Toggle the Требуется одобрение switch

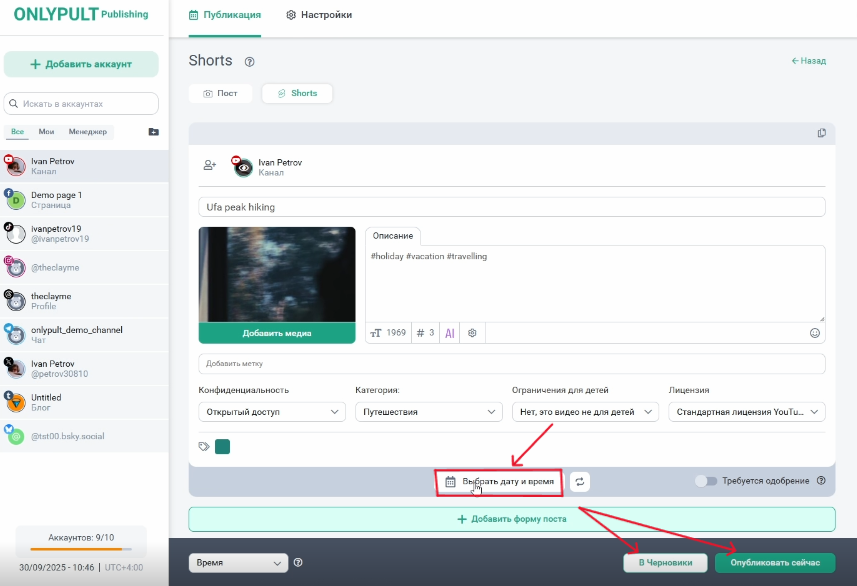point(707,481)
